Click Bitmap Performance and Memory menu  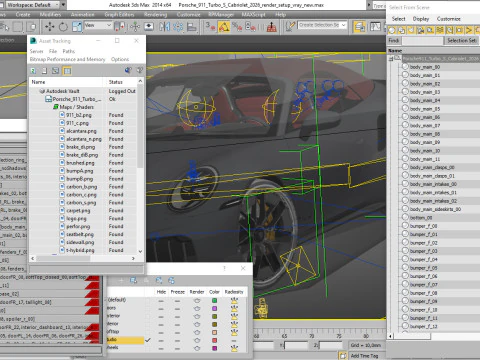coord(67,59)
